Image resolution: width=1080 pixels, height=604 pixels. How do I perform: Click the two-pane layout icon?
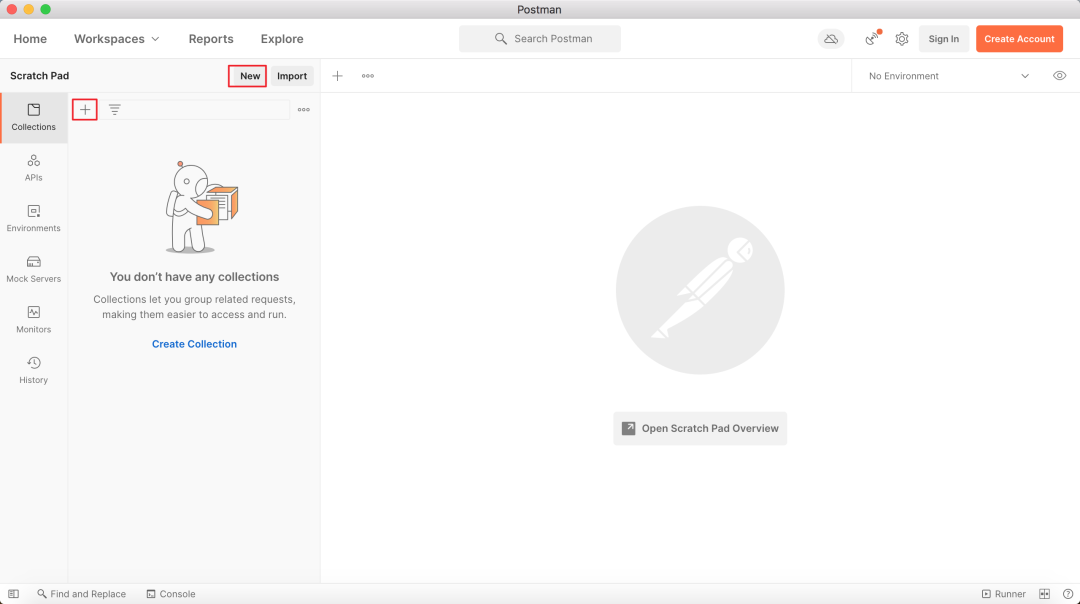(x=1045, y=594)
